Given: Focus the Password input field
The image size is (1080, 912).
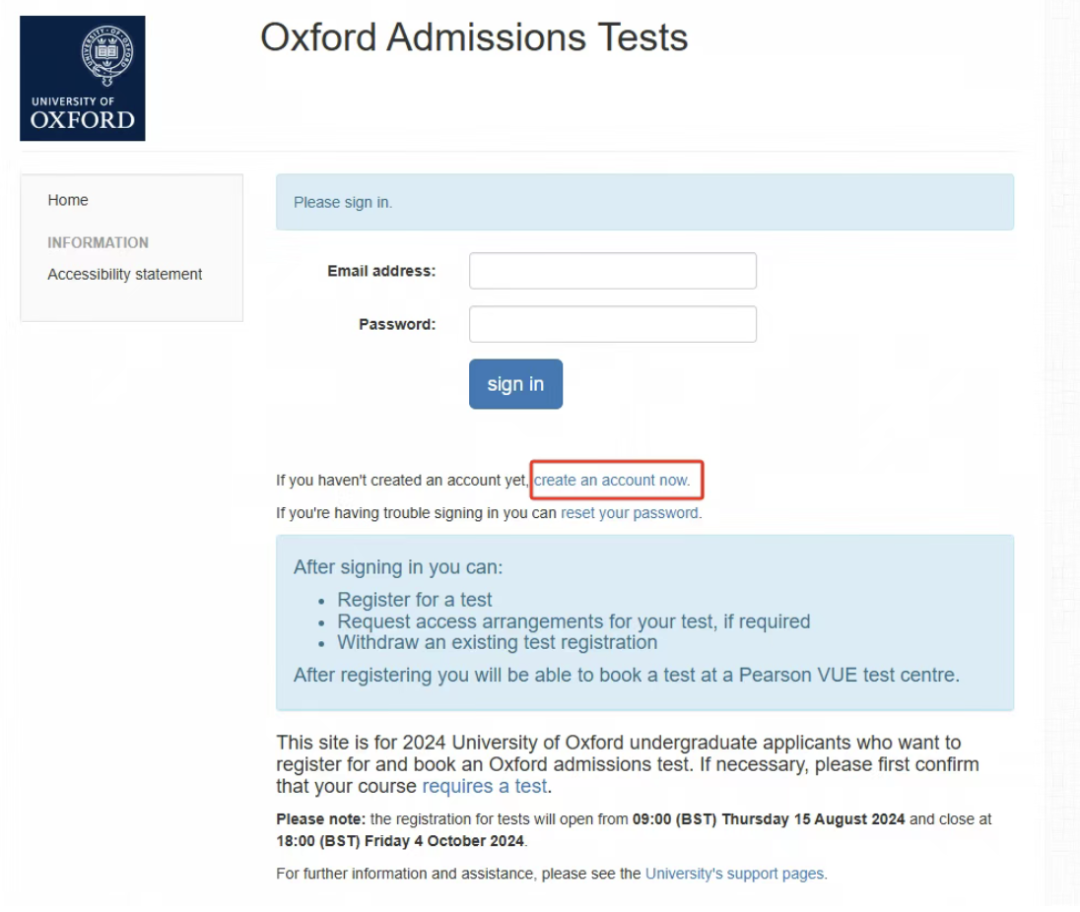Looking at the screenshot, I should (612, 324).
